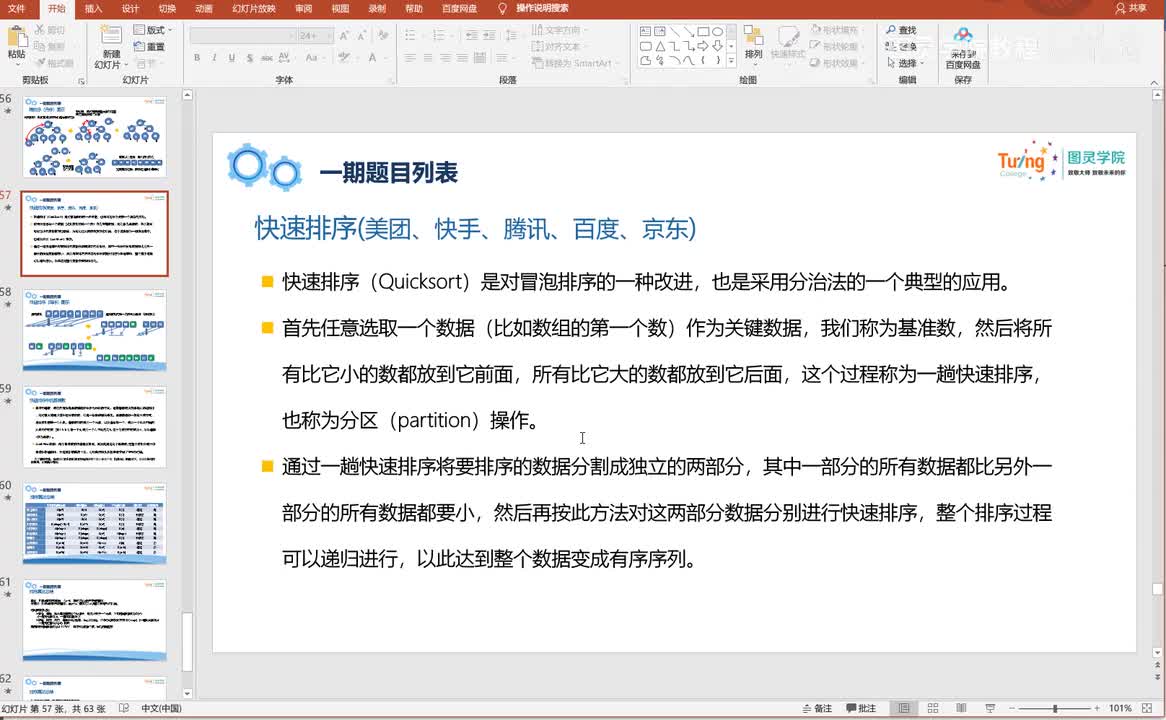Pick the triangle shape in shapes gallery

660,46
